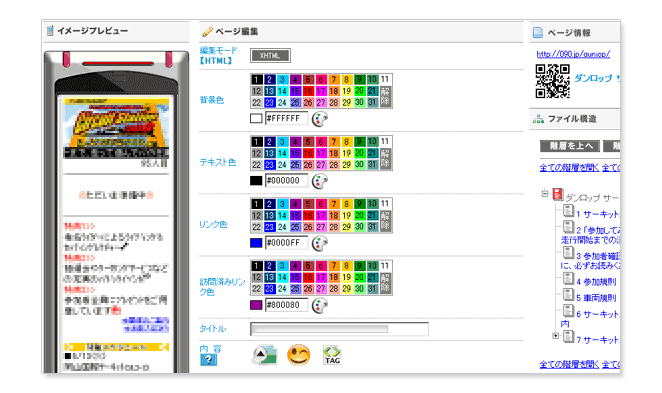Click the #000000 text color hex field
The image size is (662, 393).
pyautogui.click(x=287, y=181)
